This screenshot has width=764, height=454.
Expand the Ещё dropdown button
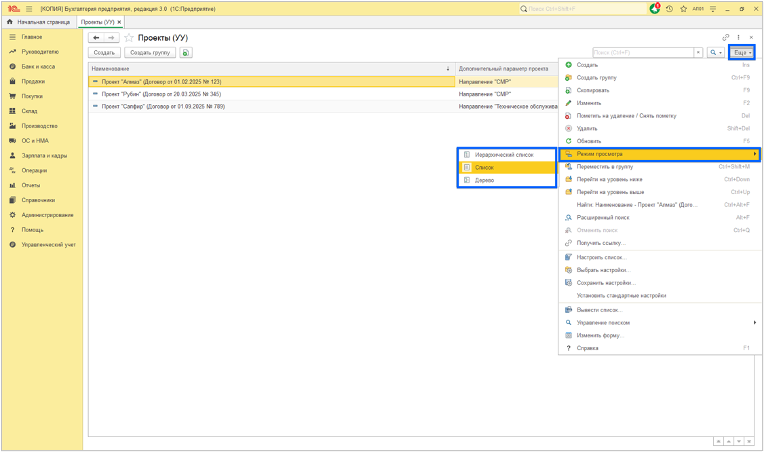point(741,52)
